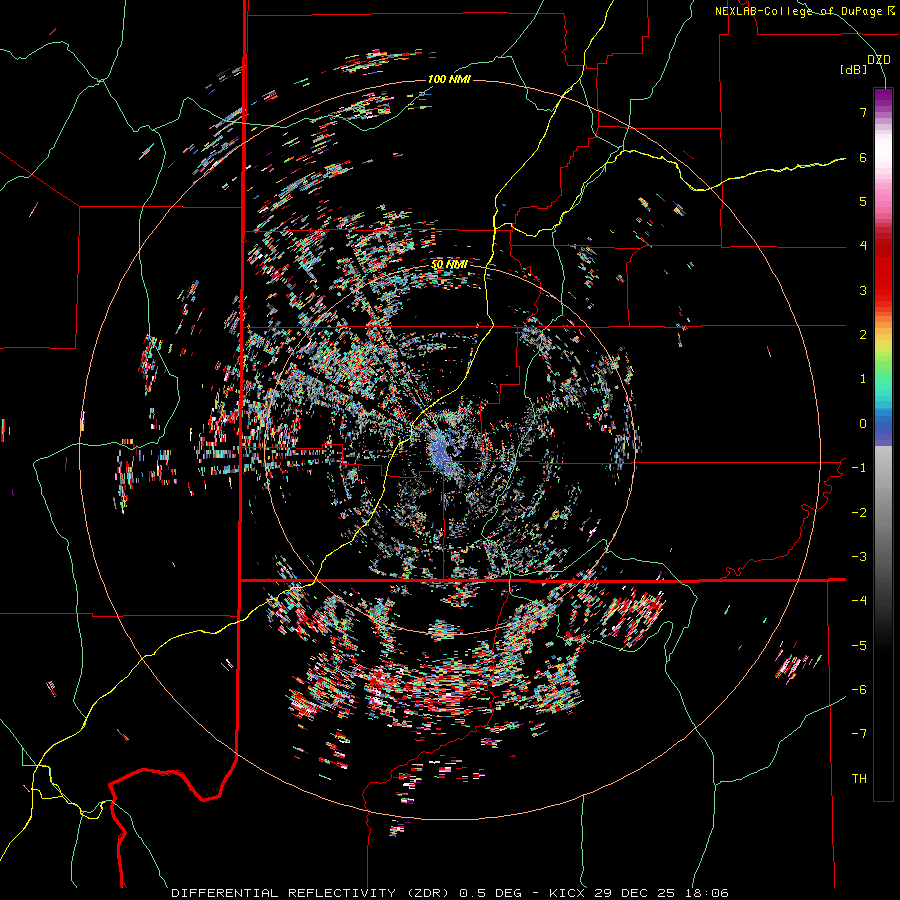Image resolution: width=900 pixels, height=900 pixels.
Task: Select the -5 dB scale value
Action: click(859, 646)
